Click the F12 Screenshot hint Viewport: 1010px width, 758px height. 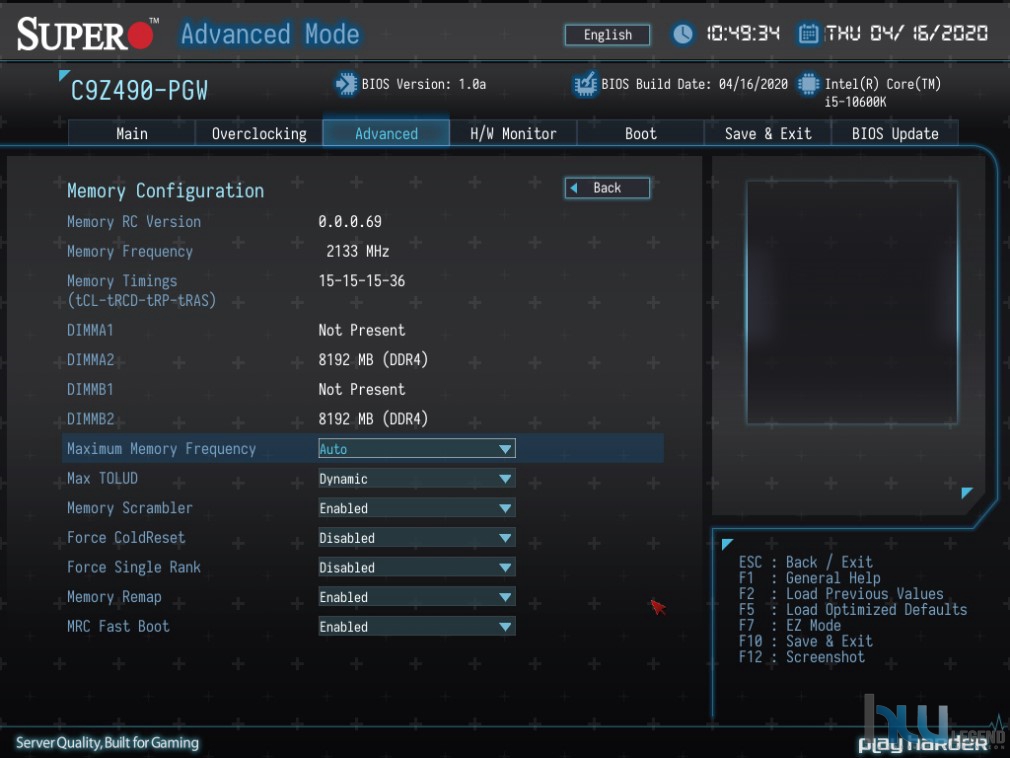801,657
